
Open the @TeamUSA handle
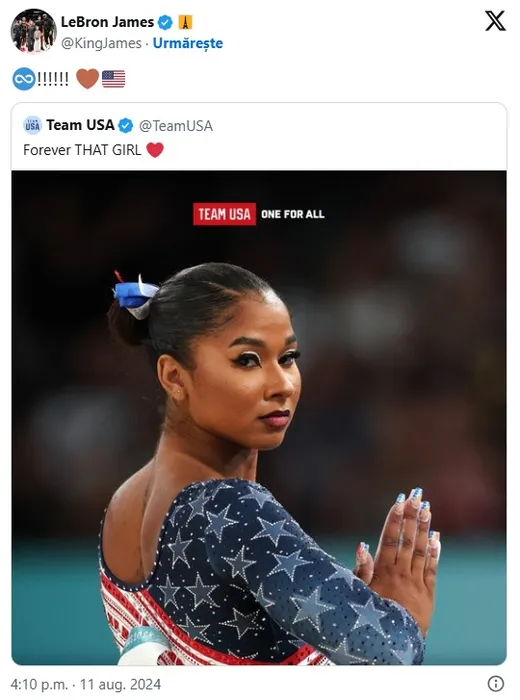(x=176, y=126)
